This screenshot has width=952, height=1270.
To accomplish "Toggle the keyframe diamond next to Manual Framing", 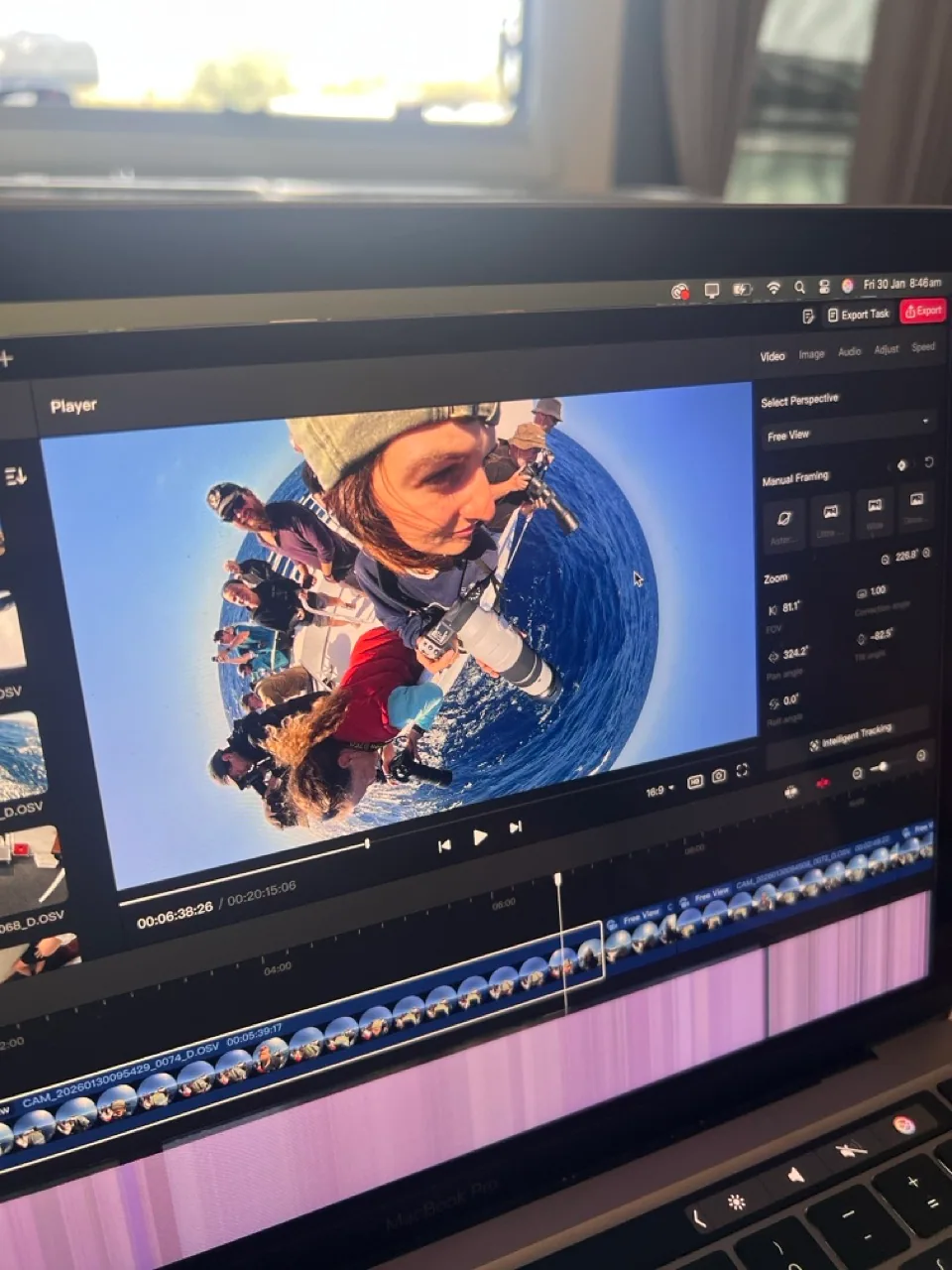I will click(901, 465).
